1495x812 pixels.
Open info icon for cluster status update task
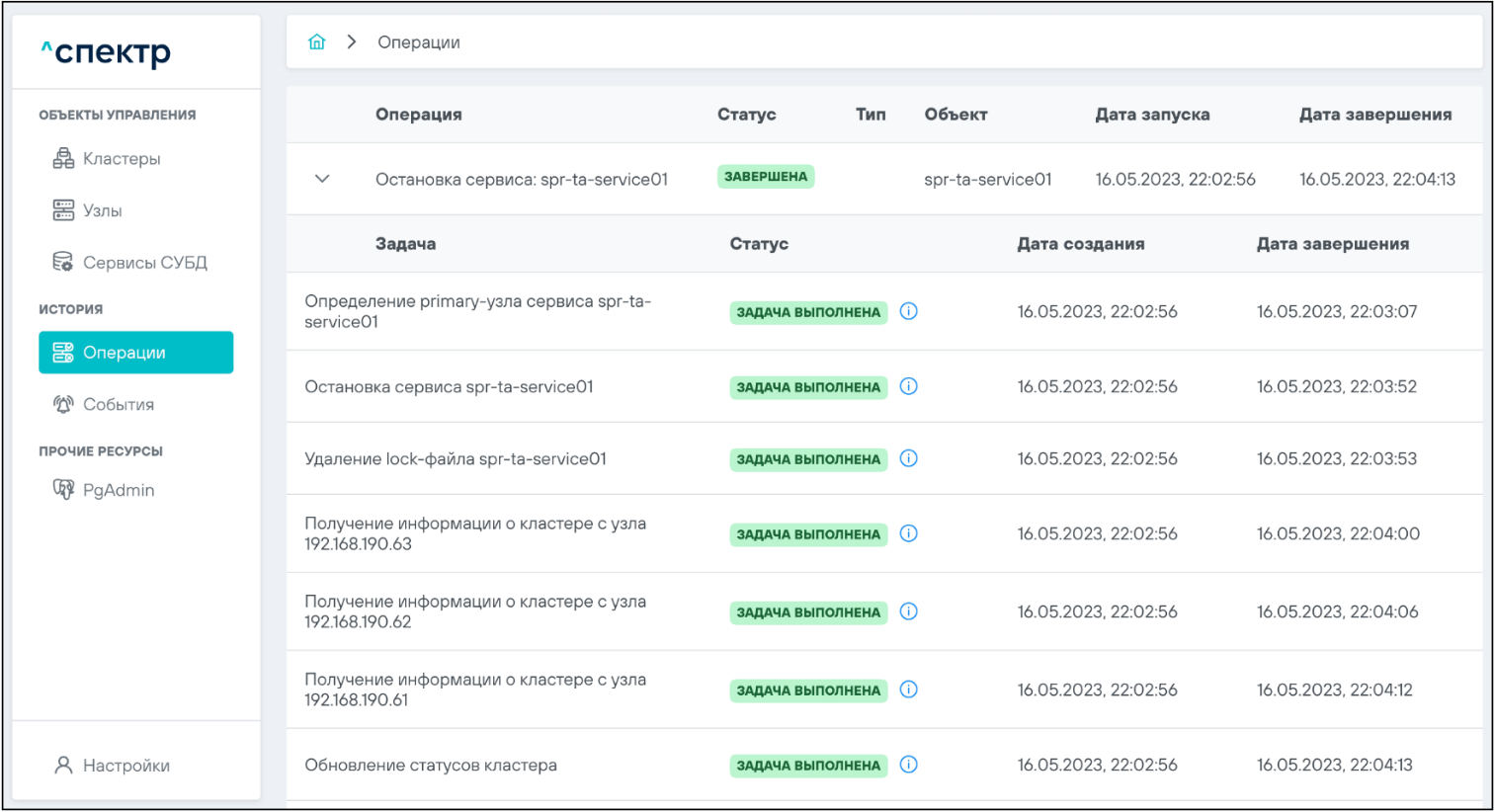[909, 765]
